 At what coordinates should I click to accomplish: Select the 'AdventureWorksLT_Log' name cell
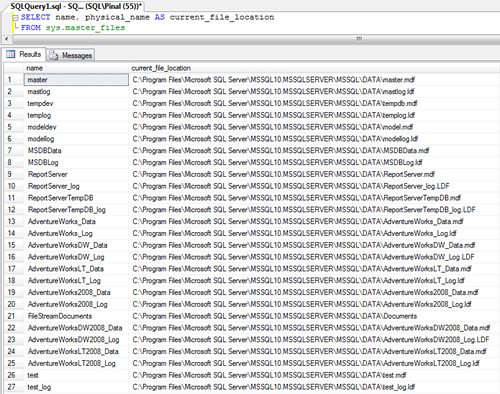(76, 281)
